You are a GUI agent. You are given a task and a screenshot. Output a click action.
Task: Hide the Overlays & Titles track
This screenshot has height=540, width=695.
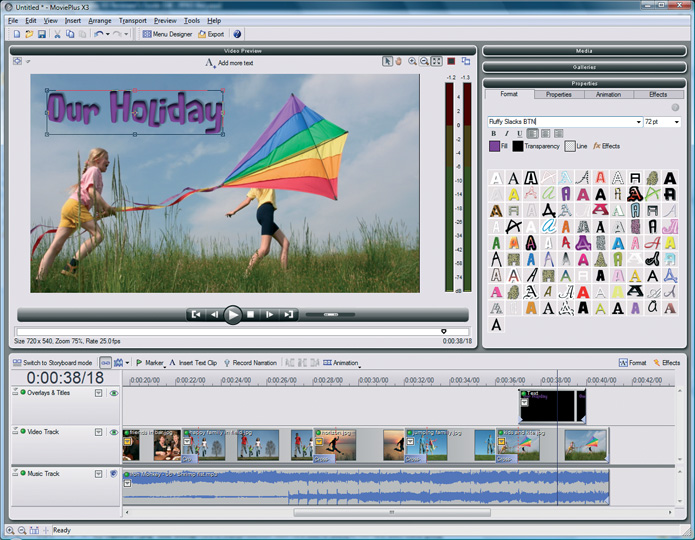tap(114, 394)
